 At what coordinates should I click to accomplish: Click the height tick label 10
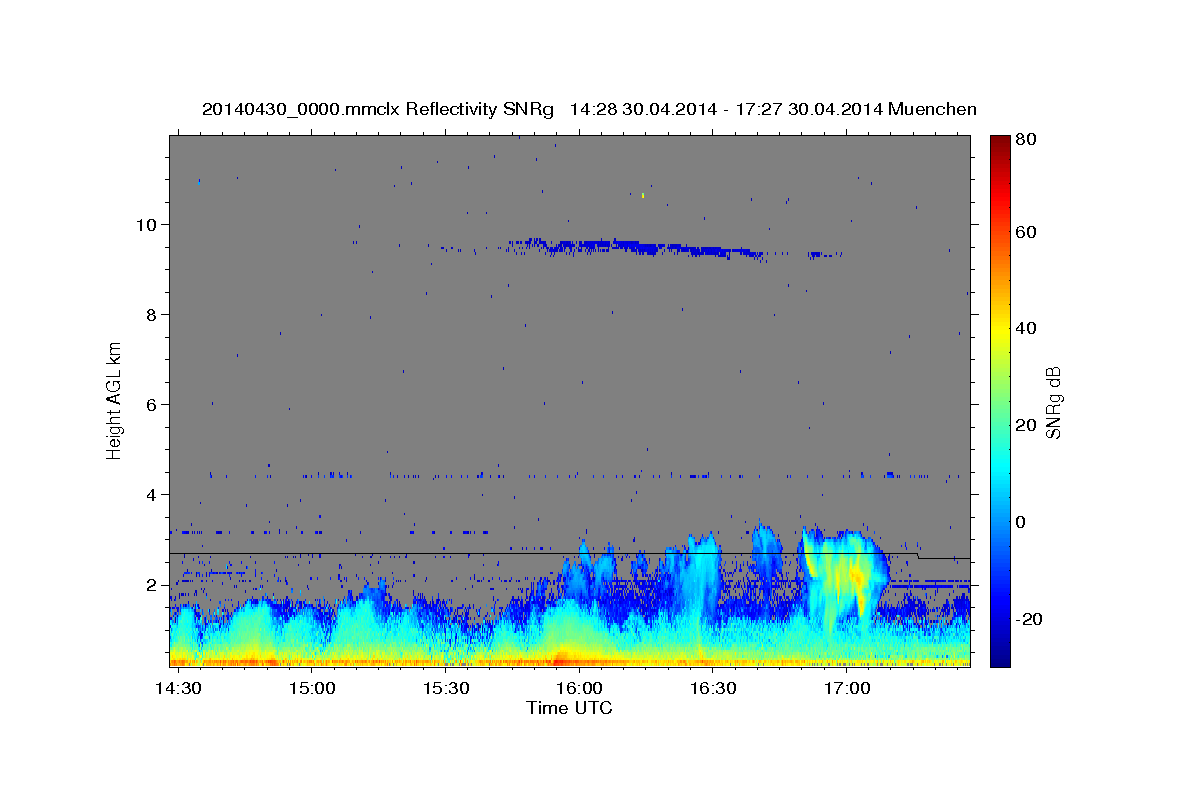[147, 224]
